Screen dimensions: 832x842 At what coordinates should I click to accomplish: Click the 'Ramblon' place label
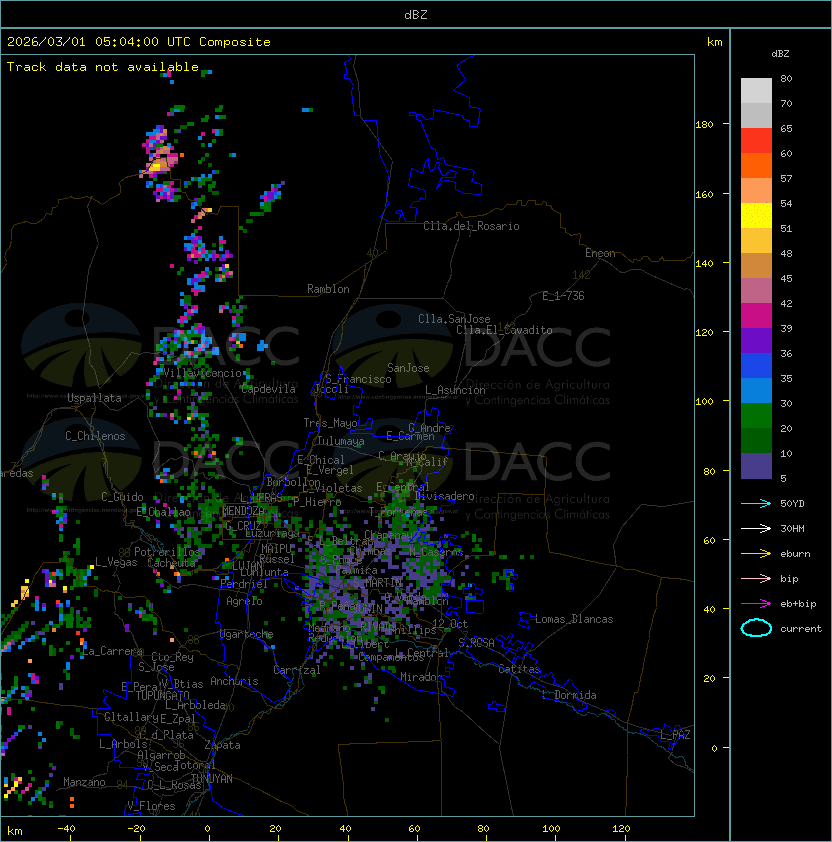coord(328,289)
